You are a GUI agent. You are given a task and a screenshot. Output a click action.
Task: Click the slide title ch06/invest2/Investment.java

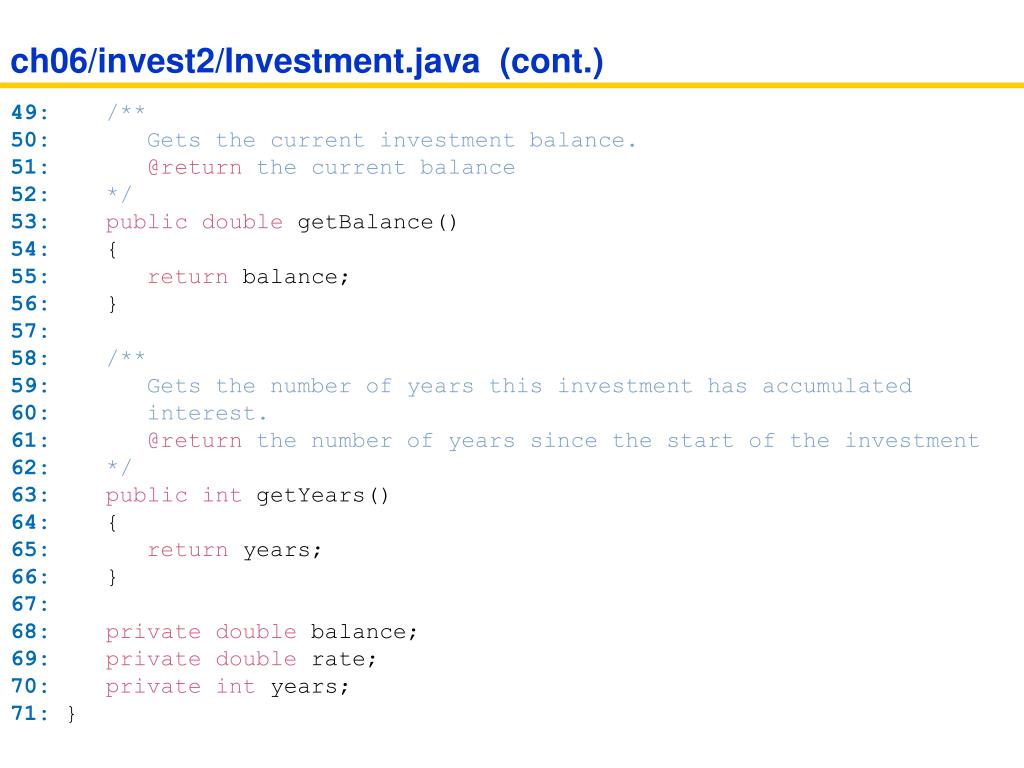[307, 63]
